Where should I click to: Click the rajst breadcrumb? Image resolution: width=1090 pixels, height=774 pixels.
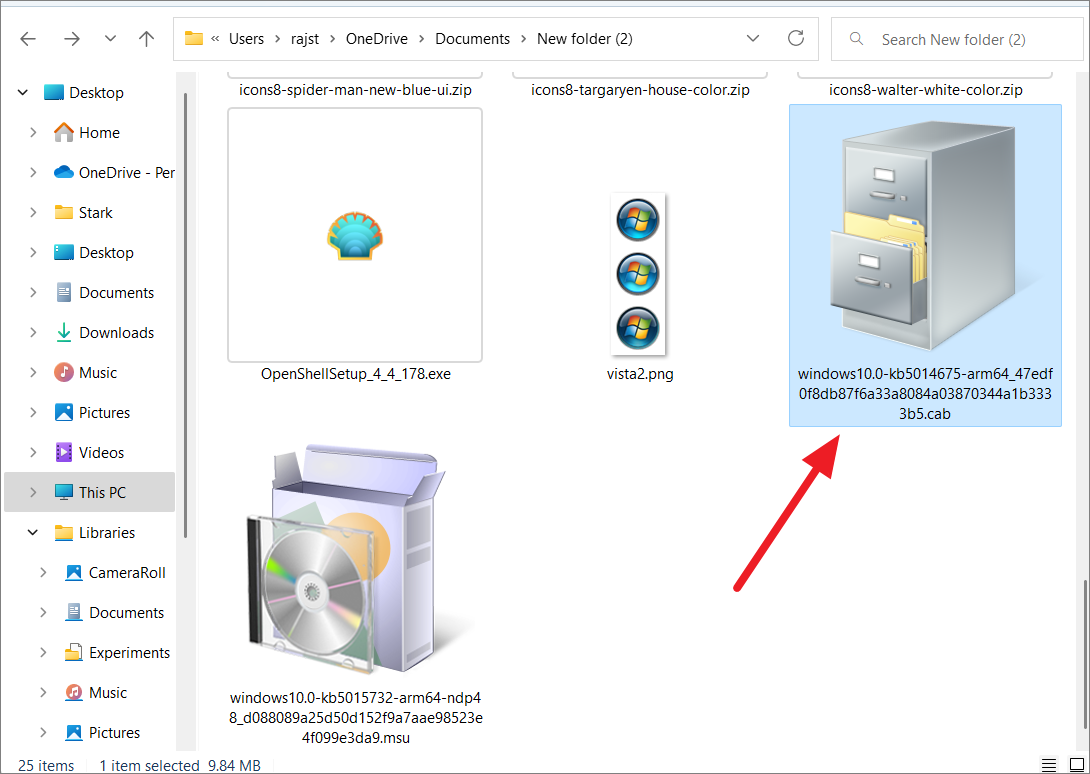click(x=304, y=39)
